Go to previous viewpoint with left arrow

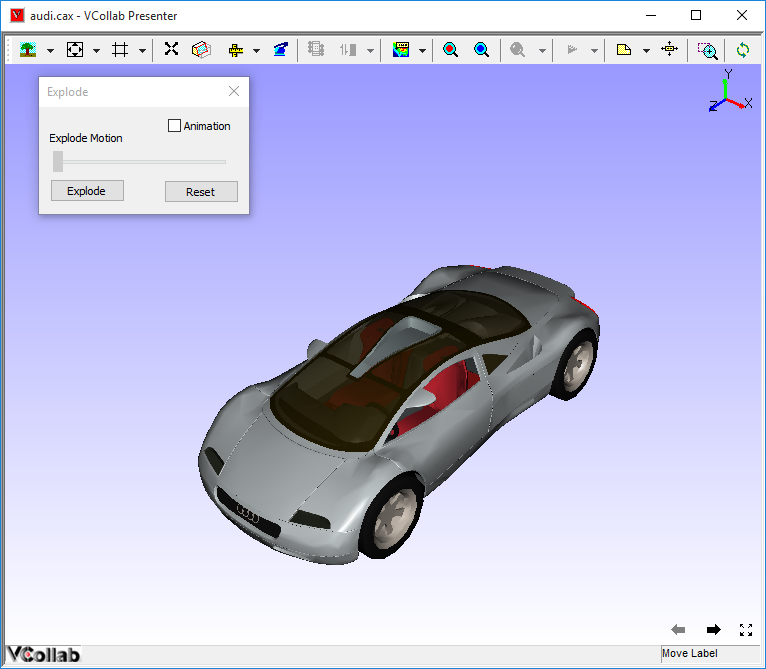679,629
